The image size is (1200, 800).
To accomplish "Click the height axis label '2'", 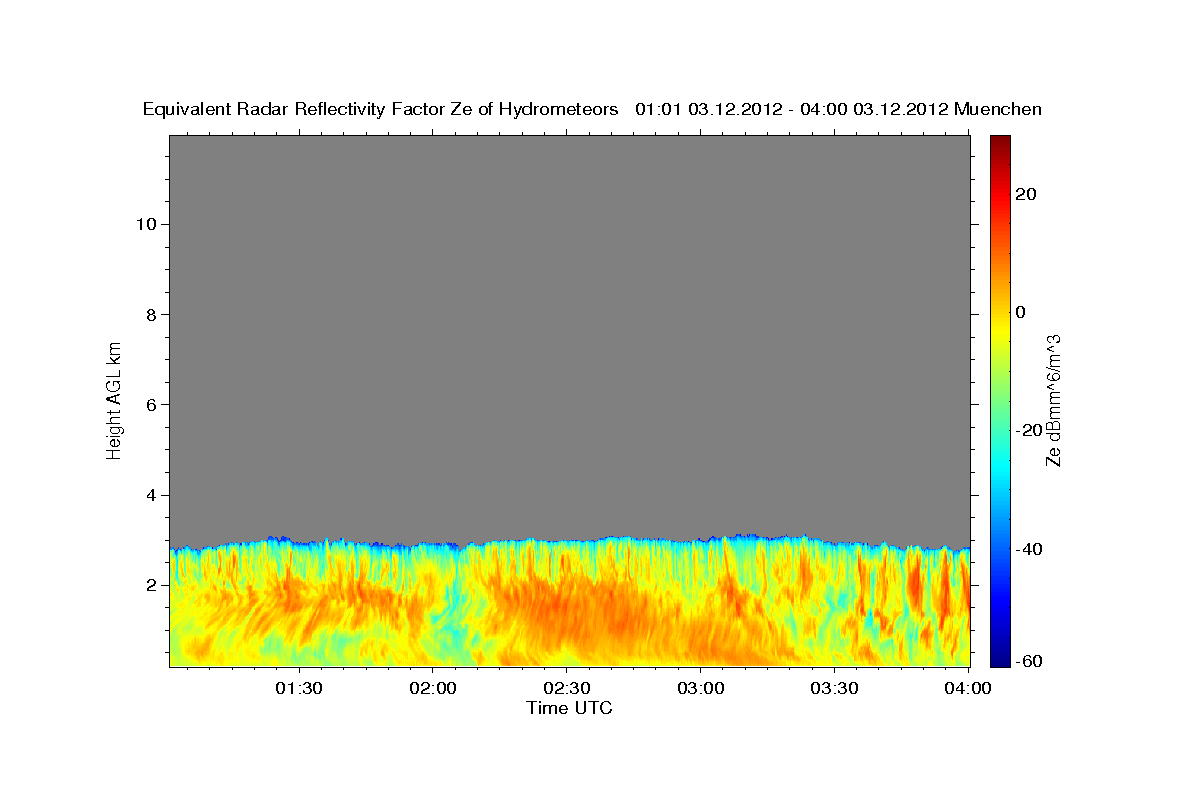I will click(x=150, y=585).
